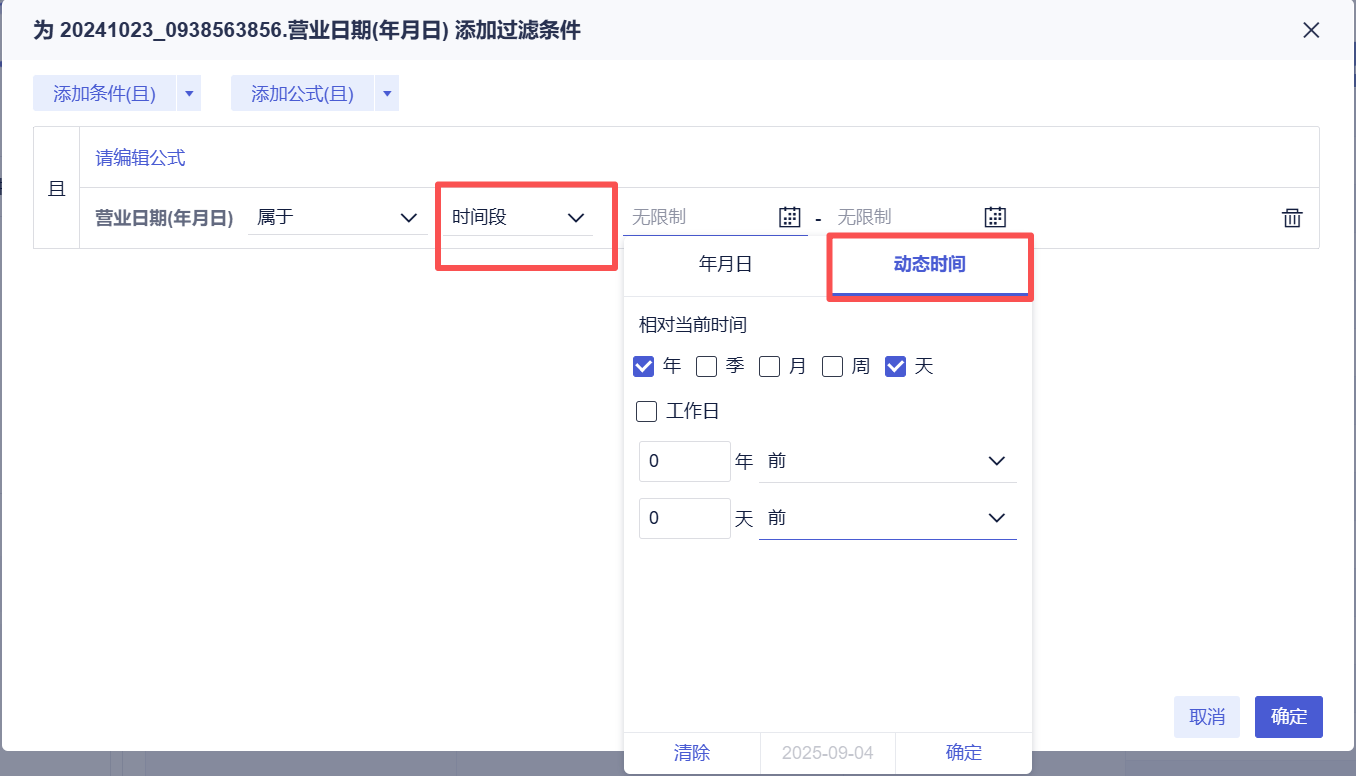Click the dialog's 取消 button

pyautogui.click(x=1207, y=717)
